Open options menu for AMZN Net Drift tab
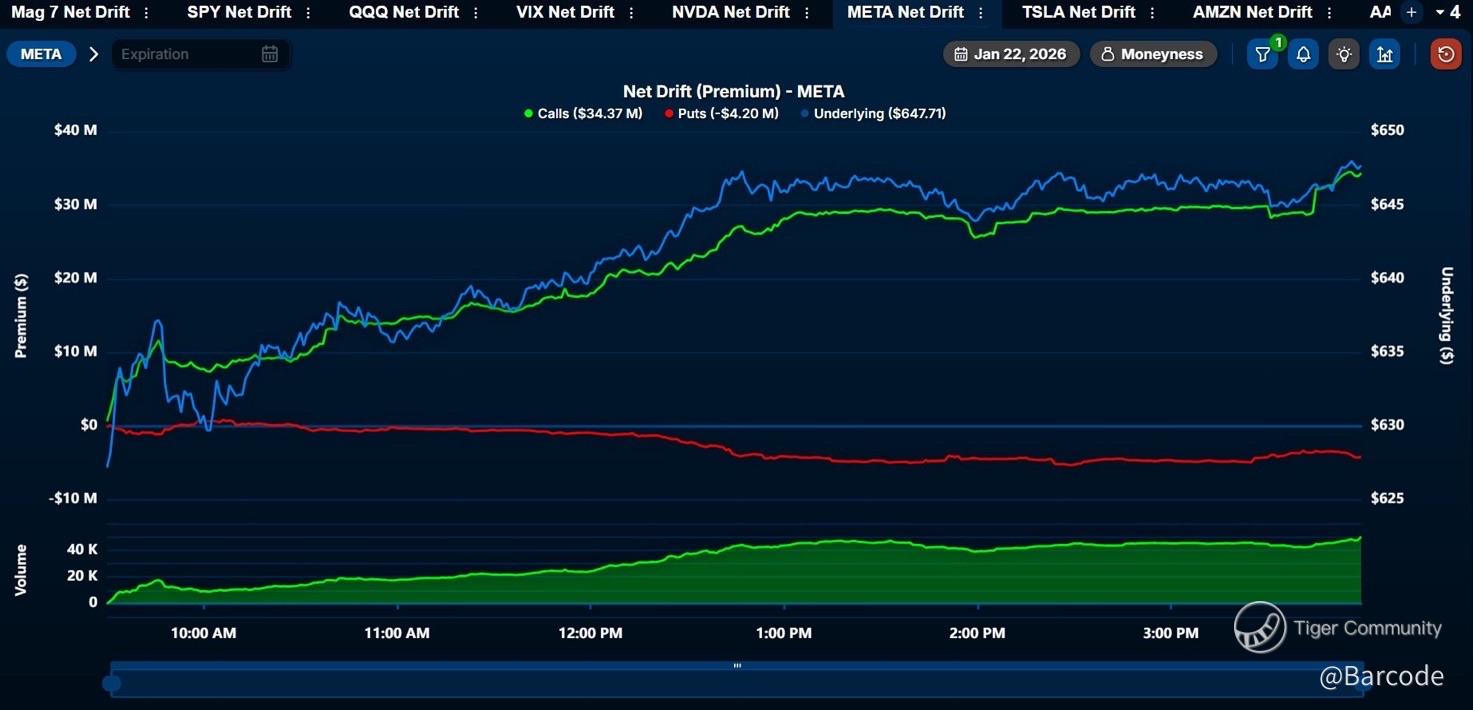Viewport: 1473px width, 710px height. (1329, 13)
